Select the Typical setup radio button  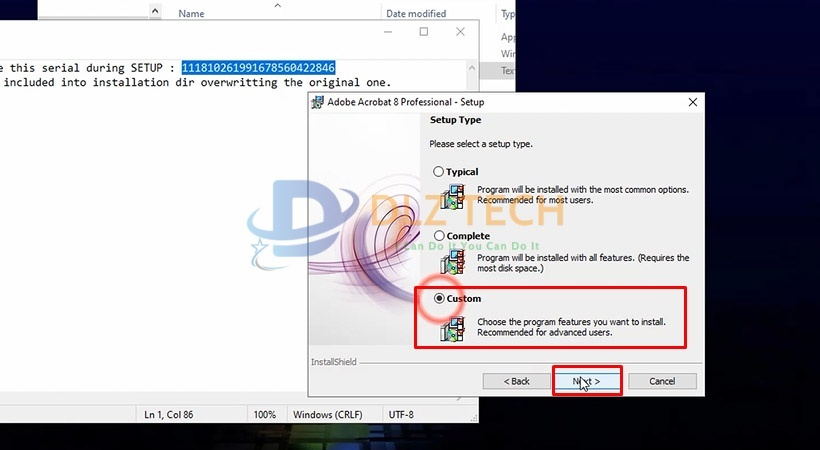(x=438, y=172)
